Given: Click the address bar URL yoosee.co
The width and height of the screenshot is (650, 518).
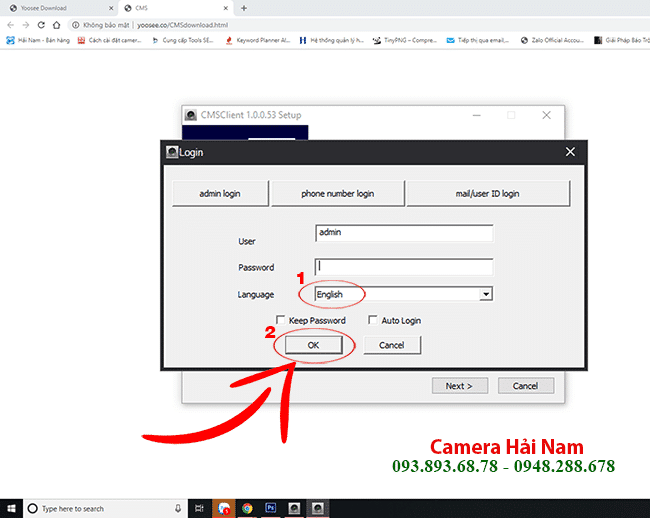Looking at the screenshot, I should point(182,25).
